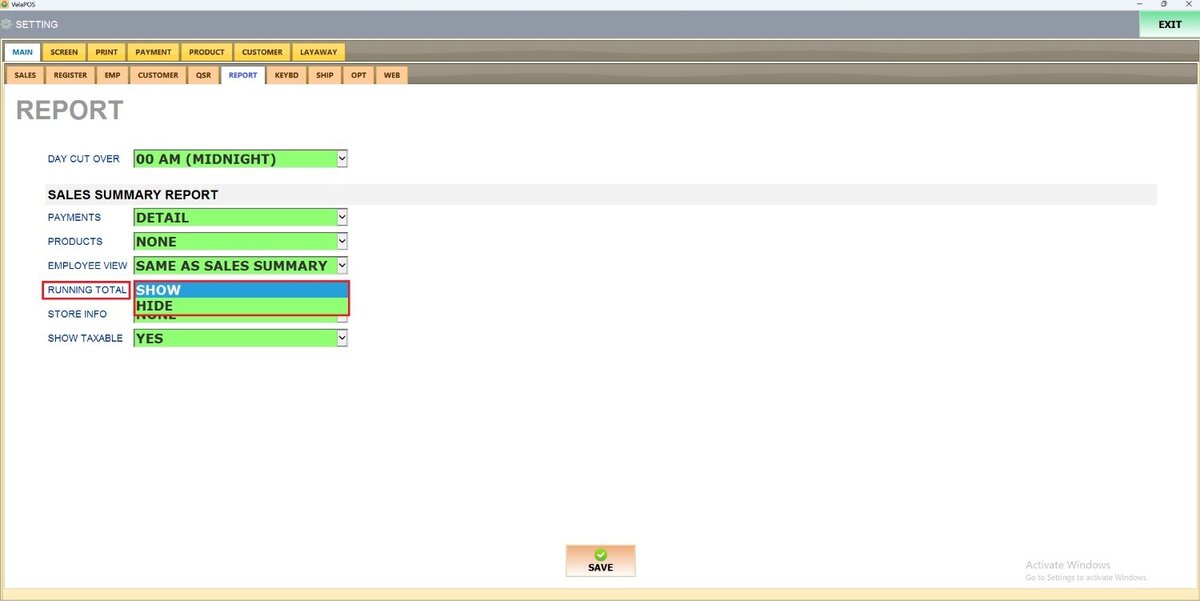Click the EXIT button
Screen dimensions: 1200x601
1169,24
